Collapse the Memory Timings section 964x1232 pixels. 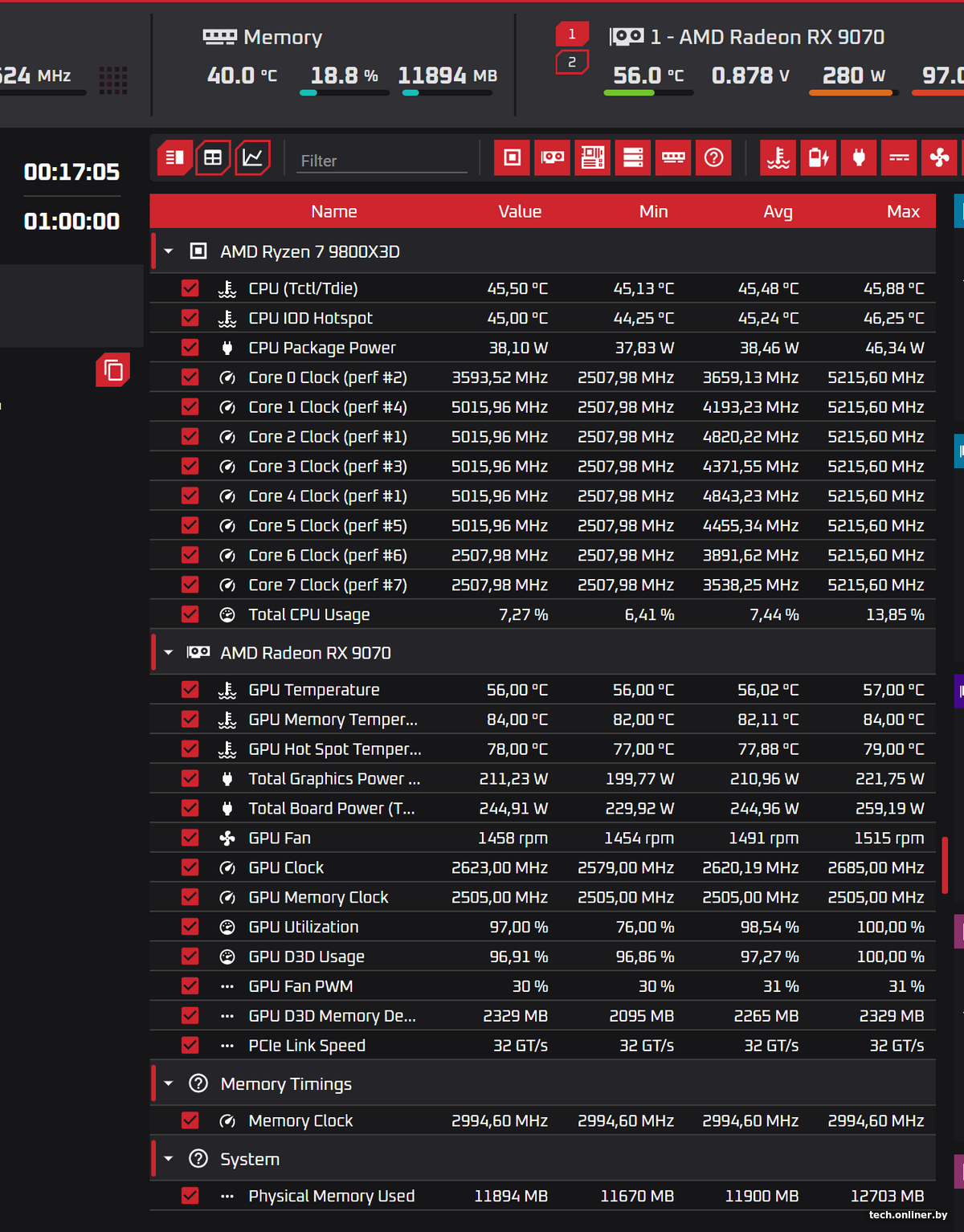[169, 1084]
